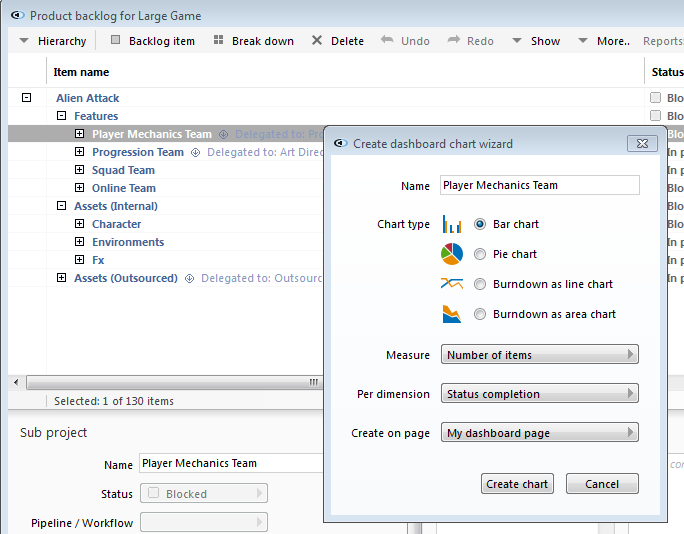This screenshot has width=684, height=534.
Task: Collapse the Alien Attack tree node
Action: pyautogui.click(x=26, y=98)
